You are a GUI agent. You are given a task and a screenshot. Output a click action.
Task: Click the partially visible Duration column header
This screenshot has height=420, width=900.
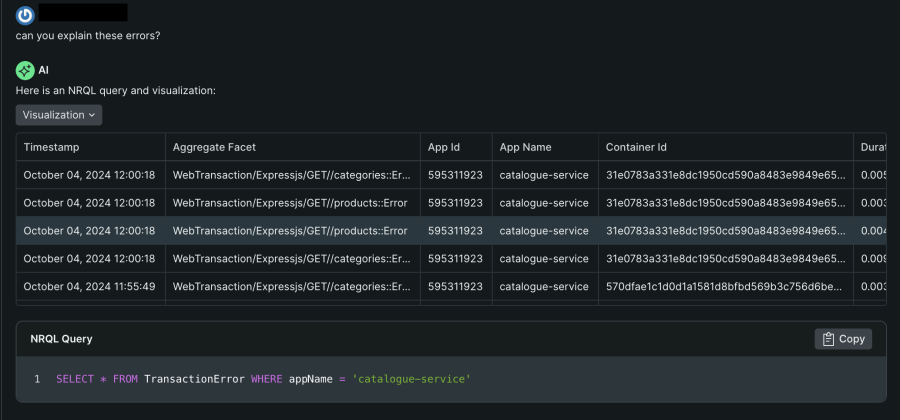(871, 147)
